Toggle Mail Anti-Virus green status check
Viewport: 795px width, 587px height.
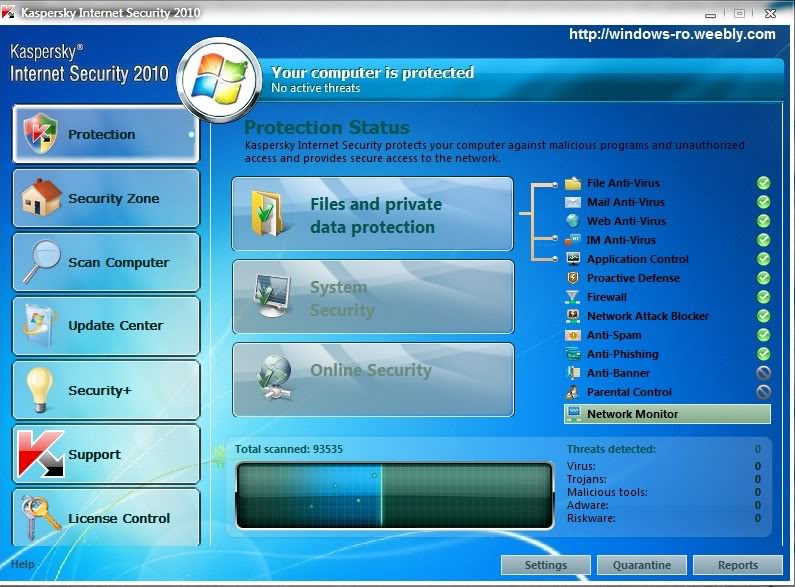(x=764, y=202)
